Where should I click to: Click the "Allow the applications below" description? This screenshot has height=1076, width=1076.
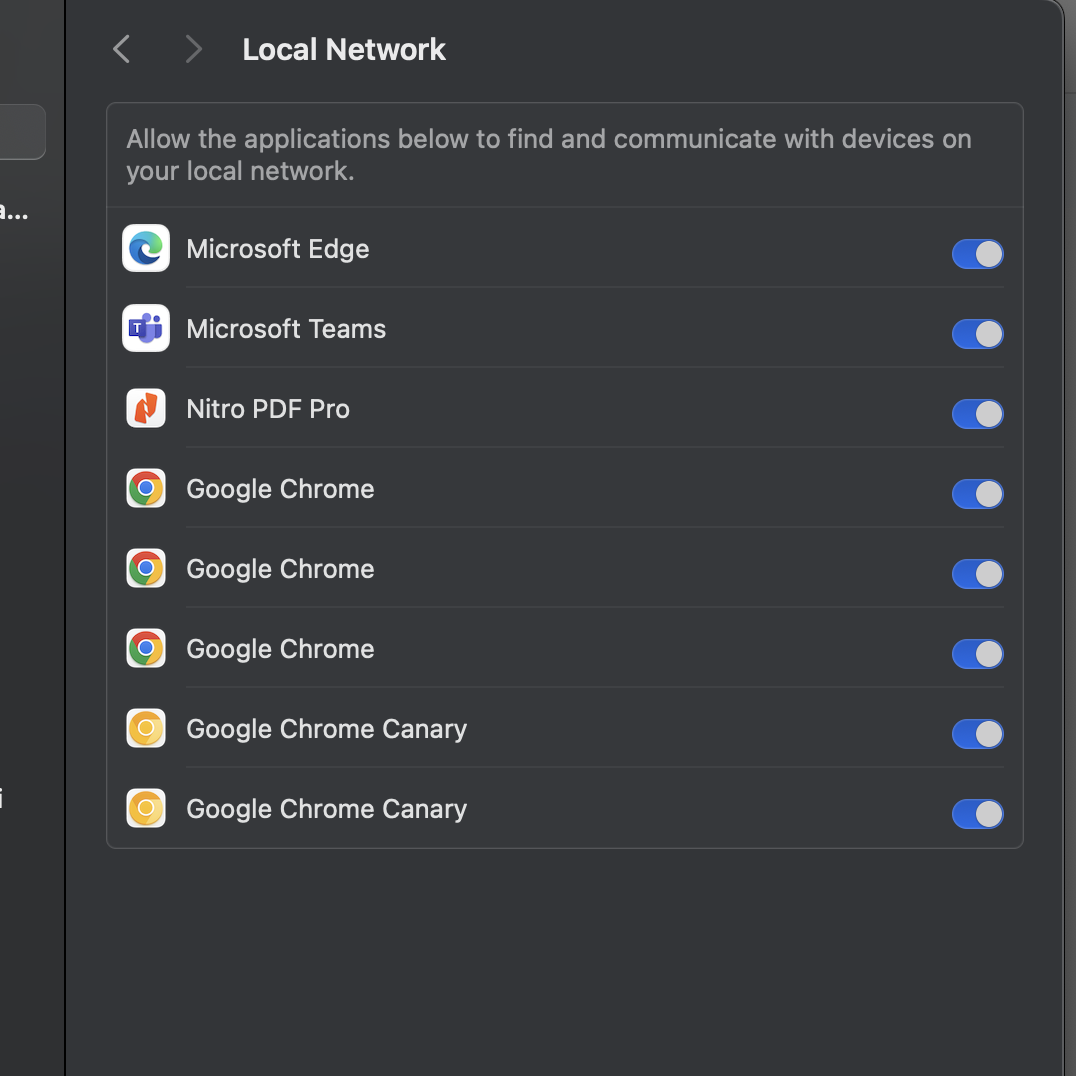(x=549, y=155)
